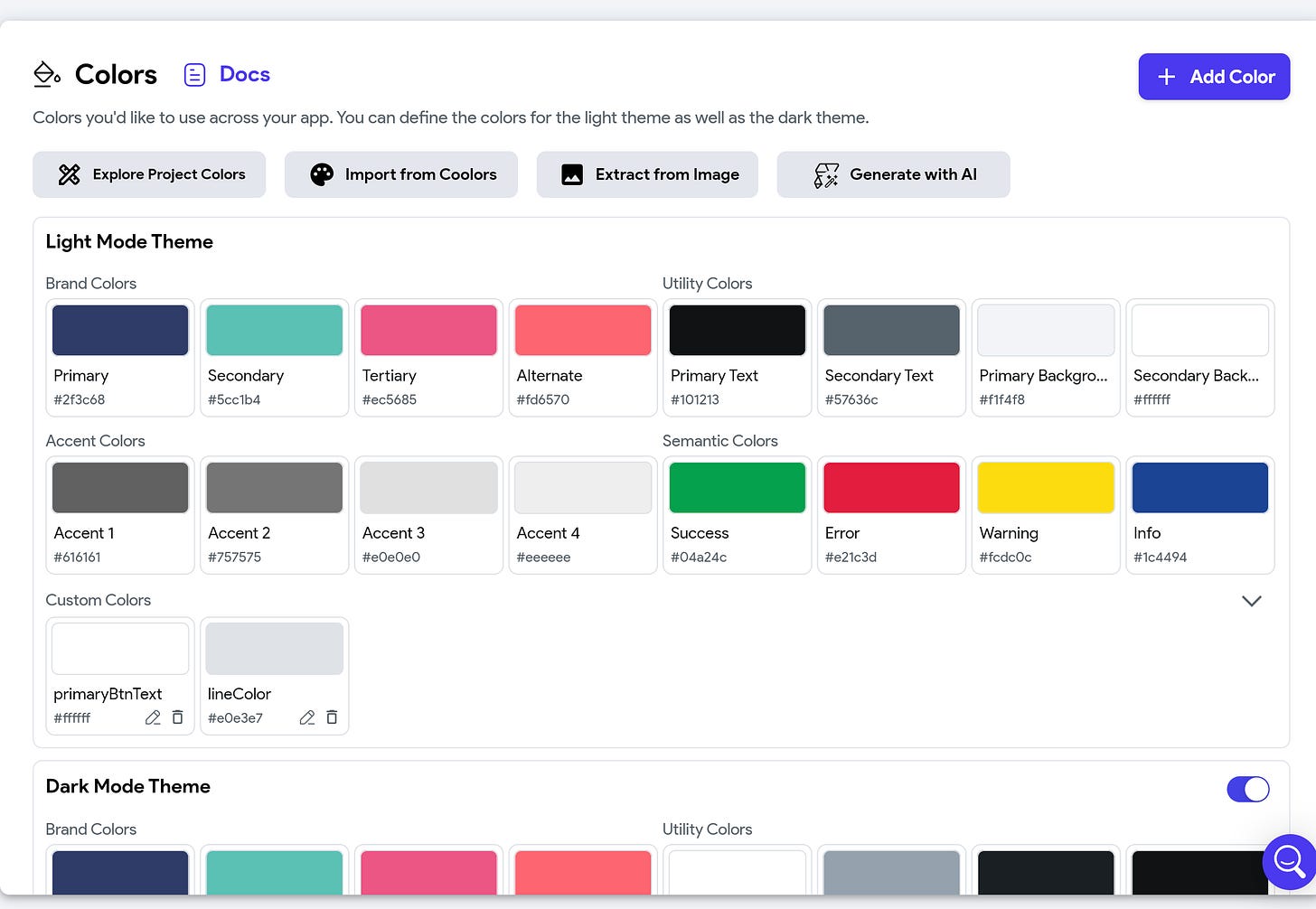
Task: Click the Accent Colors label
Action: point(95,441)
